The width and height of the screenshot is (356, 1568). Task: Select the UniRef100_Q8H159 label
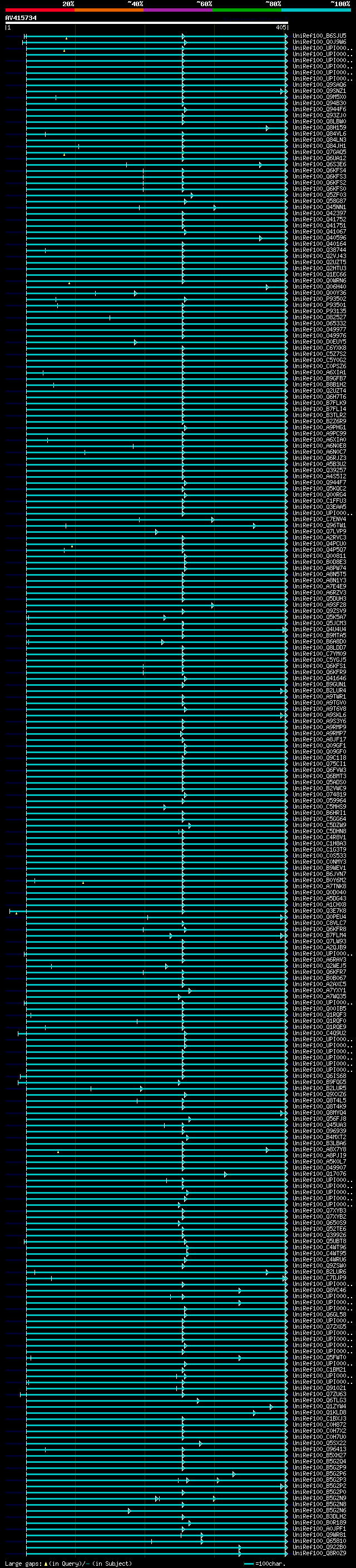[x=319, y=127]
